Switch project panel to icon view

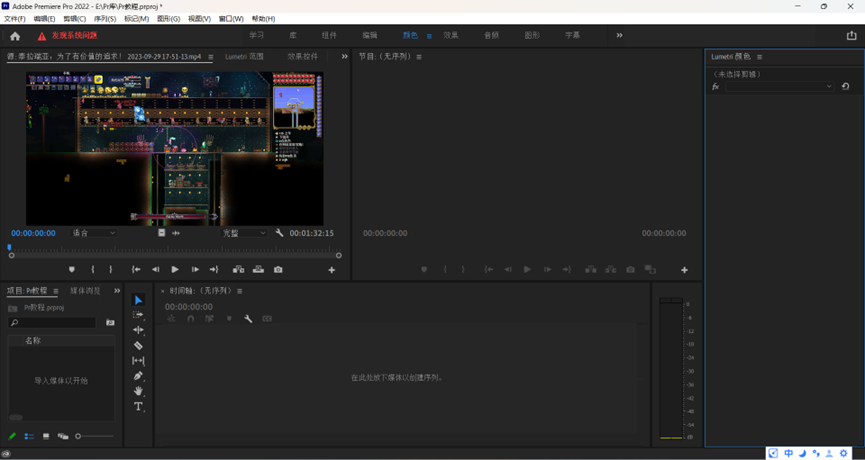click(x=46, y=436)
